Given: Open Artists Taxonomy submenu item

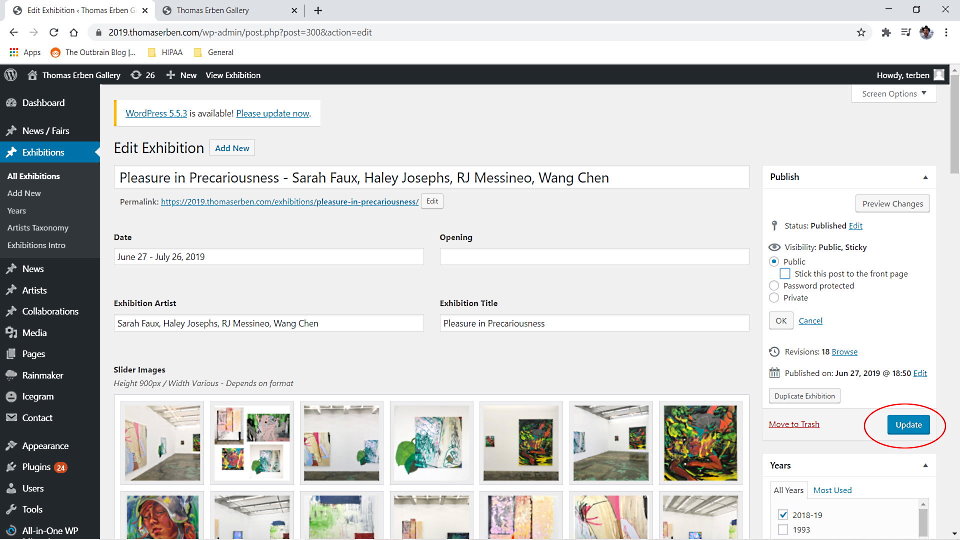Looking at the screenshot, I should click(38, 228).
